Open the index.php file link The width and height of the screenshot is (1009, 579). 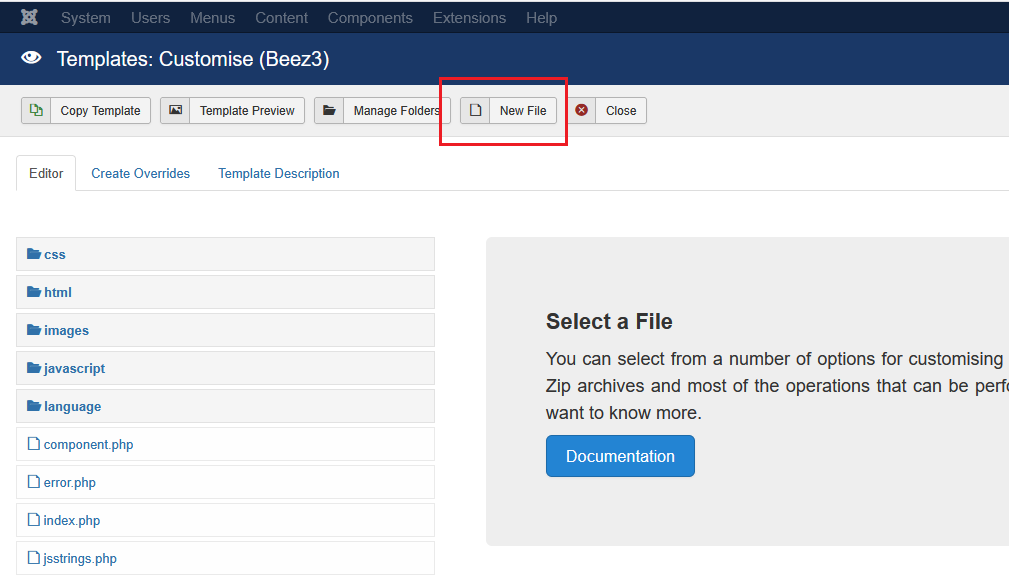tap(71, 520)
